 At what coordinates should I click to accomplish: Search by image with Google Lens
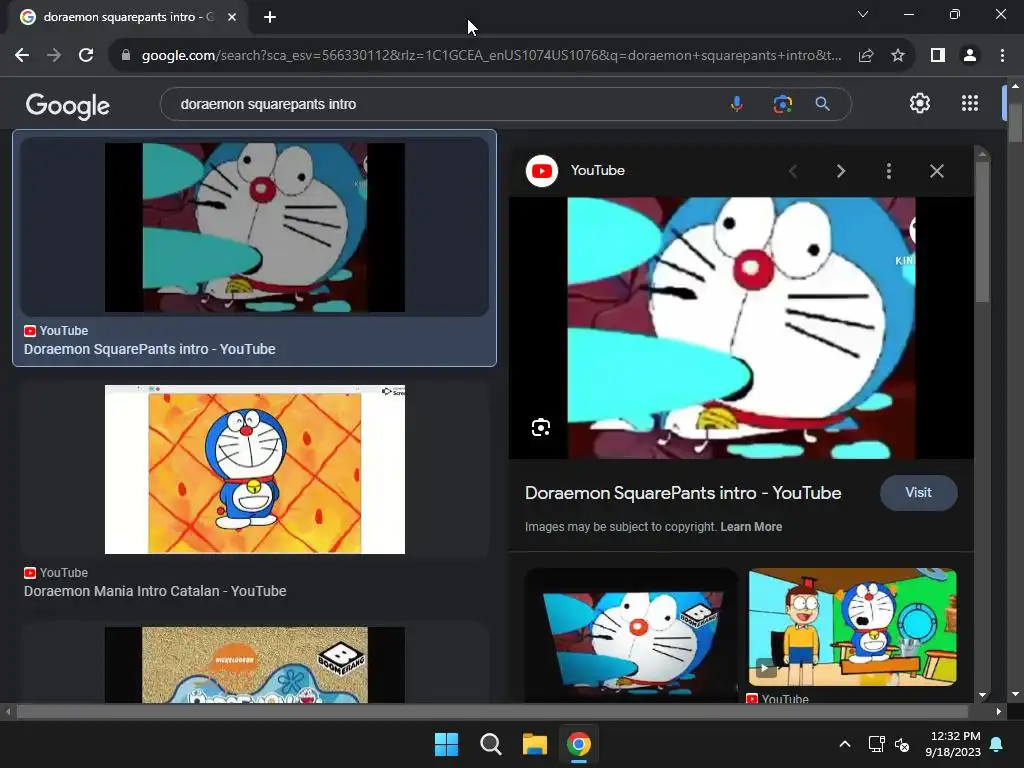[782, 104]
